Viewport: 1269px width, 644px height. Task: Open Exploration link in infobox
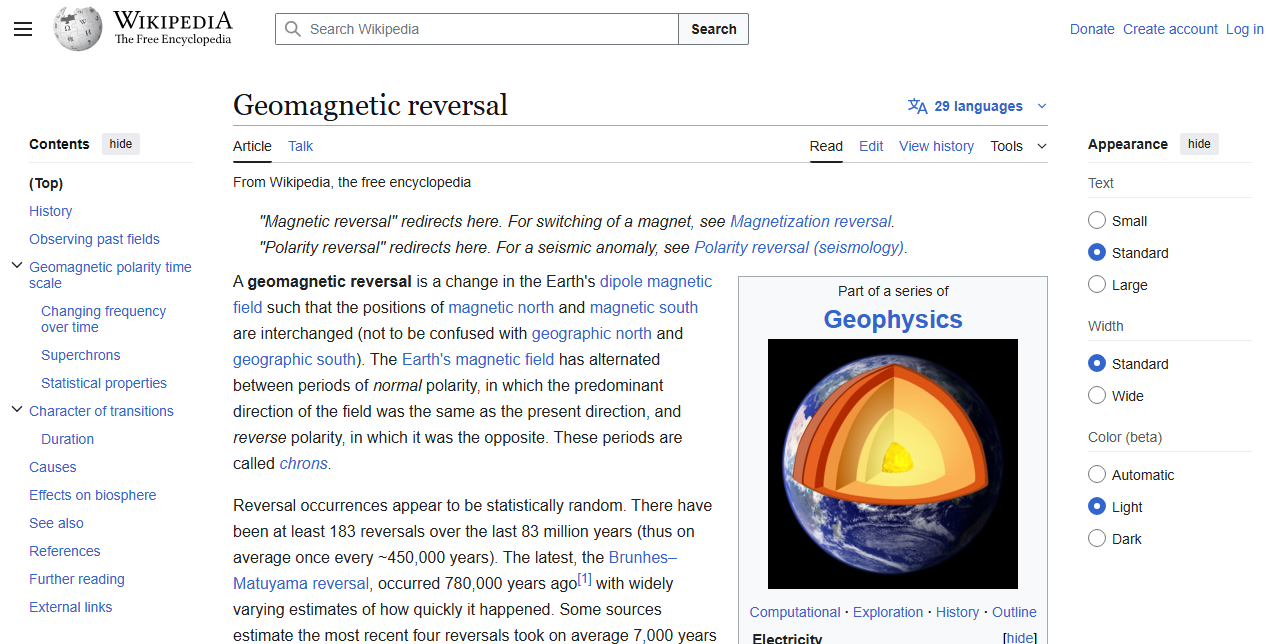coord(888,612)
